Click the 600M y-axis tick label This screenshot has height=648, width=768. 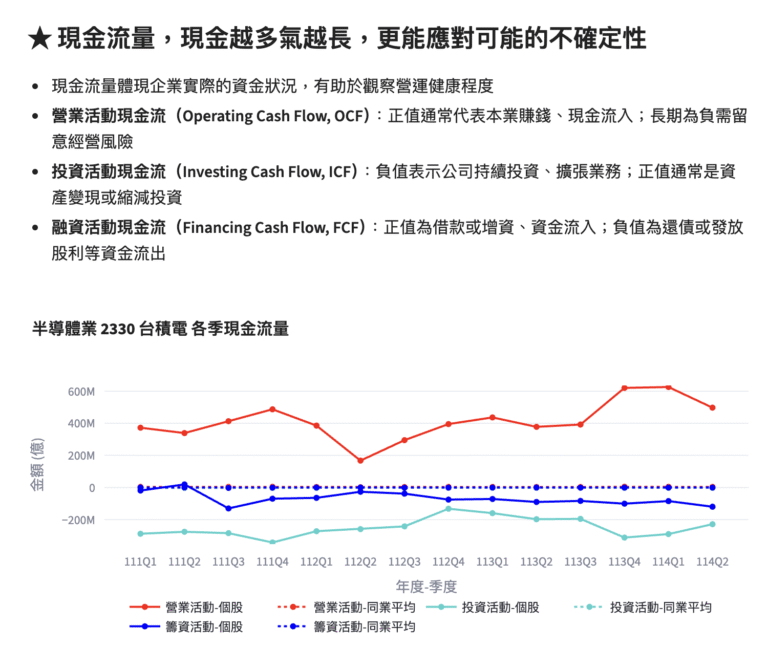click(x=81, y=391)
